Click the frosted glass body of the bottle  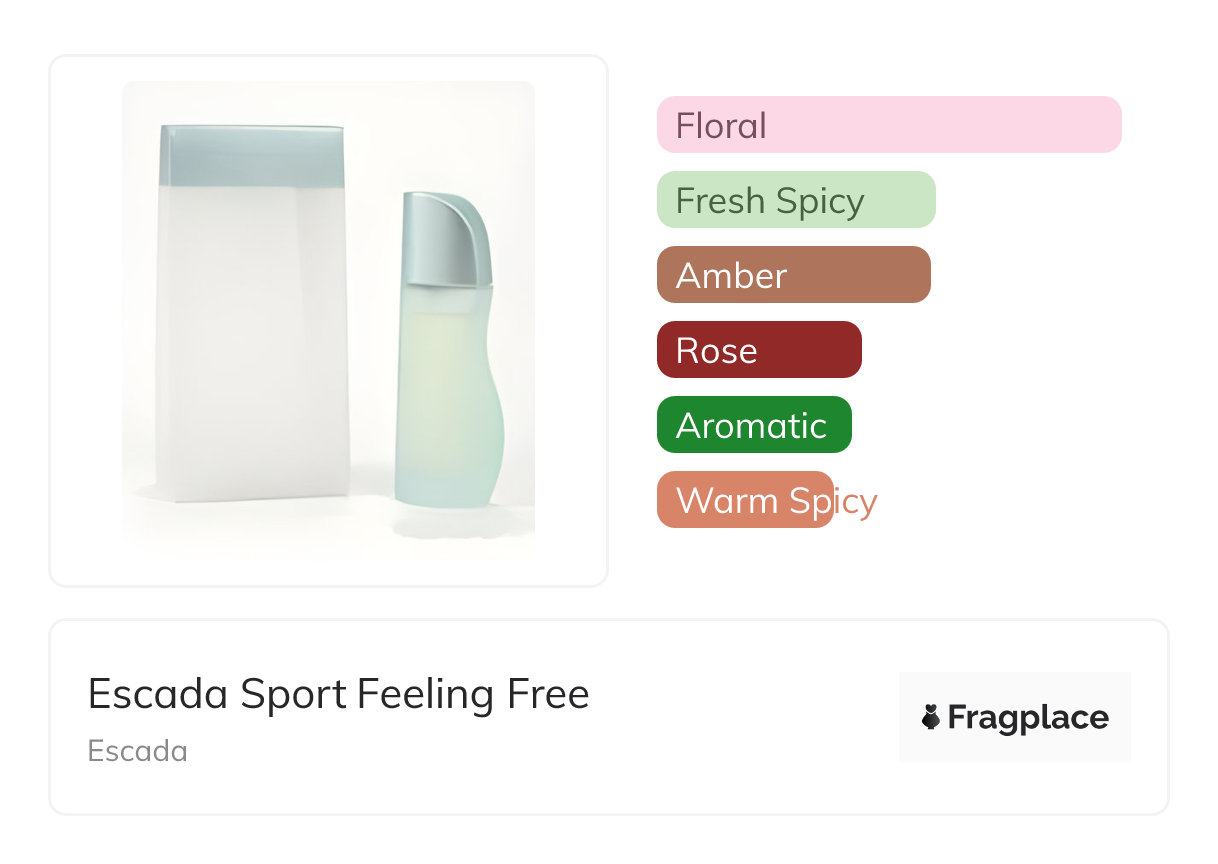click(446, 400)
